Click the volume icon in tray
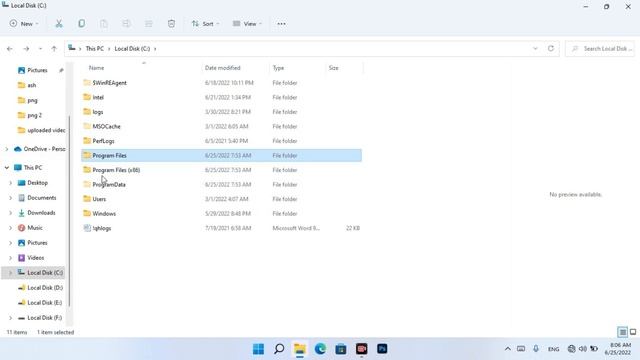 583,349
